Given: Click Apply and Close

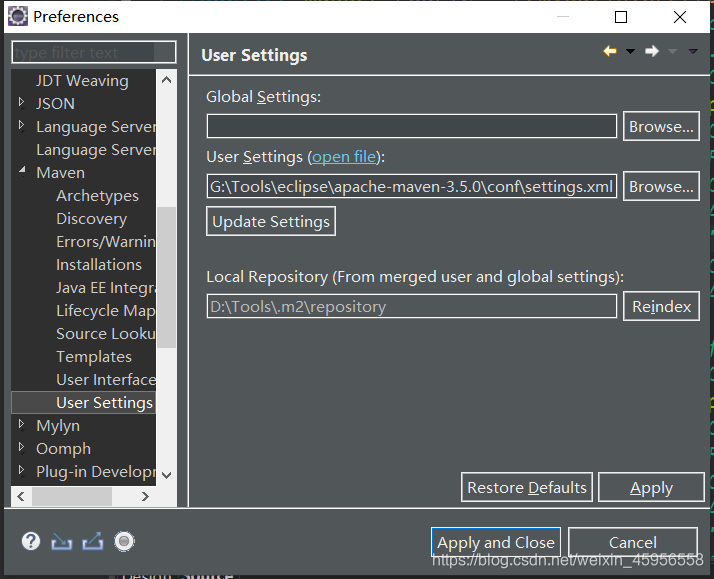Looking at the screenshot, I should [496, 542].
